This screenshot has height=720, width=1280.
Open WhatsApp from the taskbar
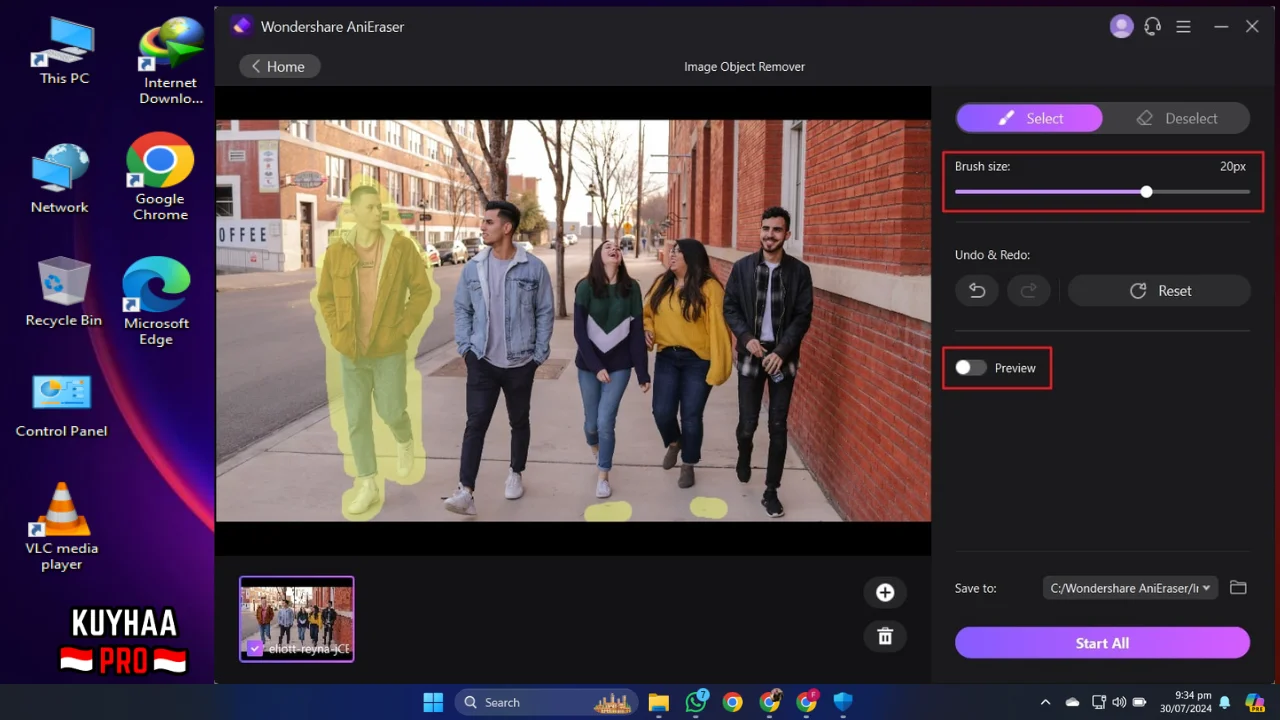click(696, 702)
